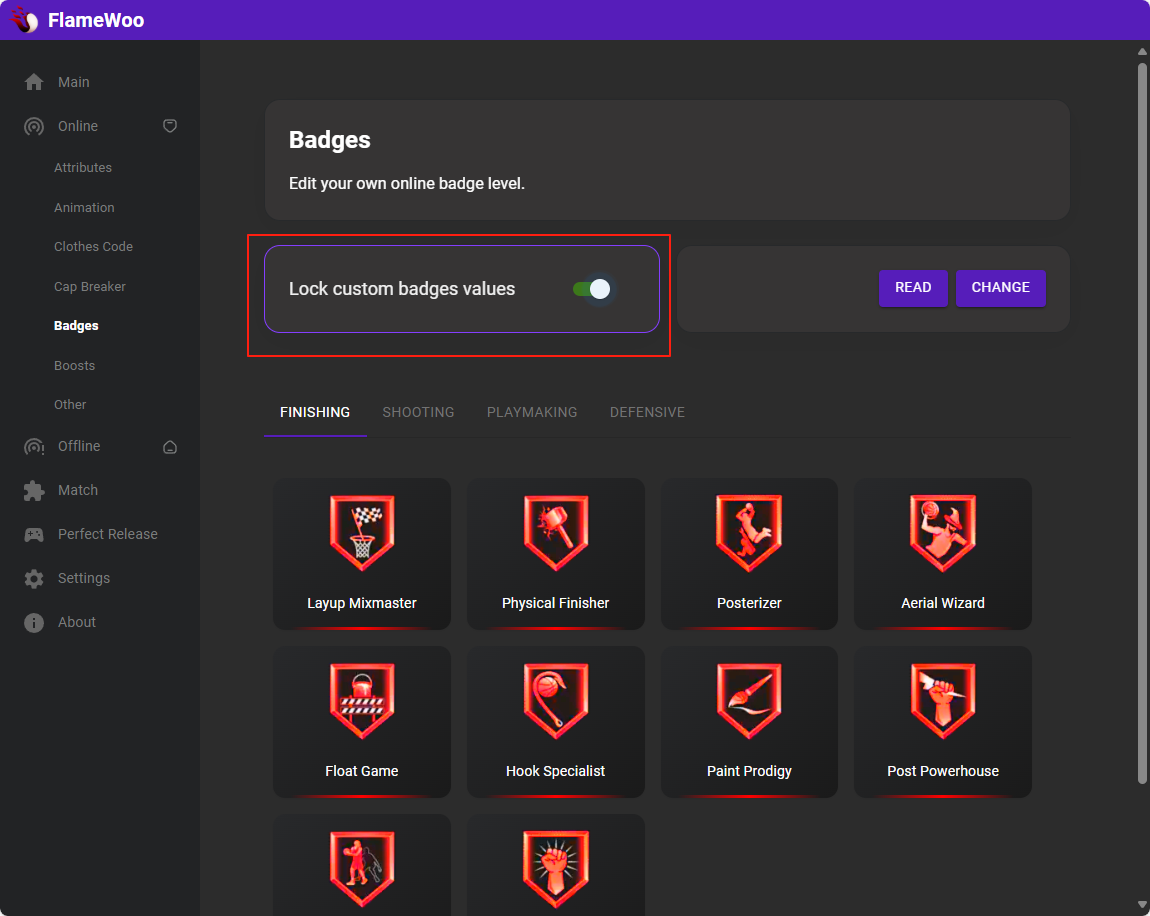Click 'Edit your own online badge level.' text

pyautogui.click(x=406, y=183)
